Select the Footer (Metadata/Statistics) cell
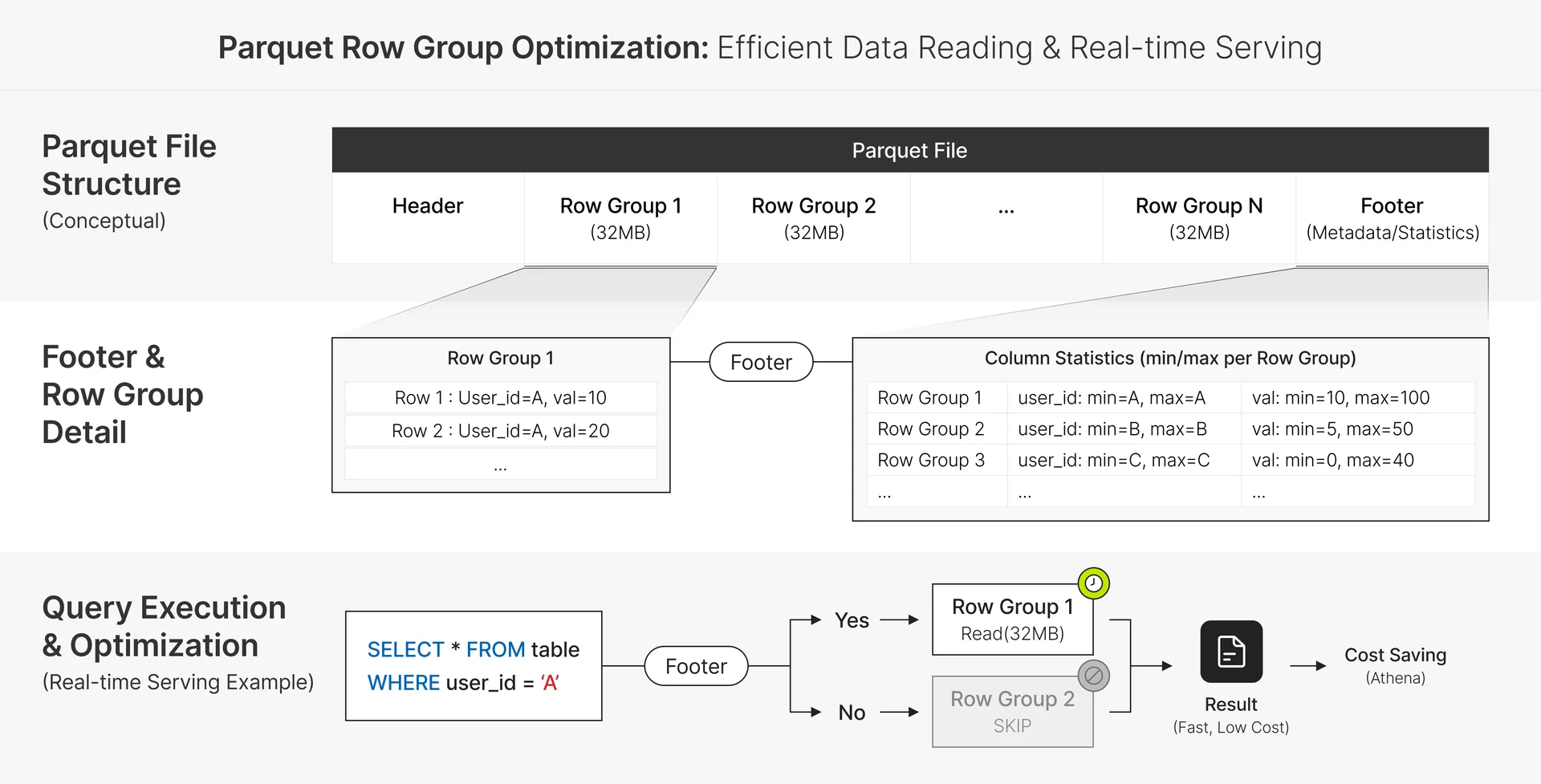The height and width of the screenshot is (784, 1541). (x=1392, y=217)
